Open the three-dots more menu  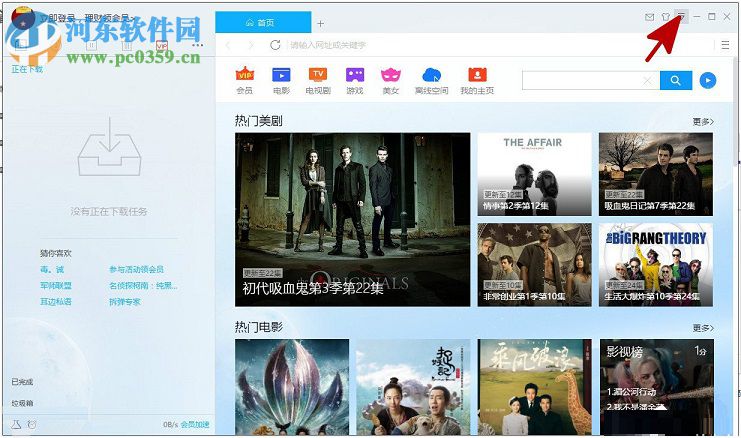point(198,45)
